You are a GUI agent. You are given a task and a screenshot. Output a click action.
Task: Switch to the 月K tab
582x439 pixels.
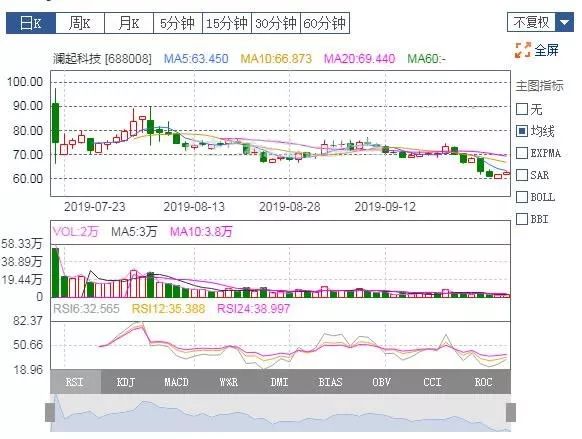(x=129, y=23)
